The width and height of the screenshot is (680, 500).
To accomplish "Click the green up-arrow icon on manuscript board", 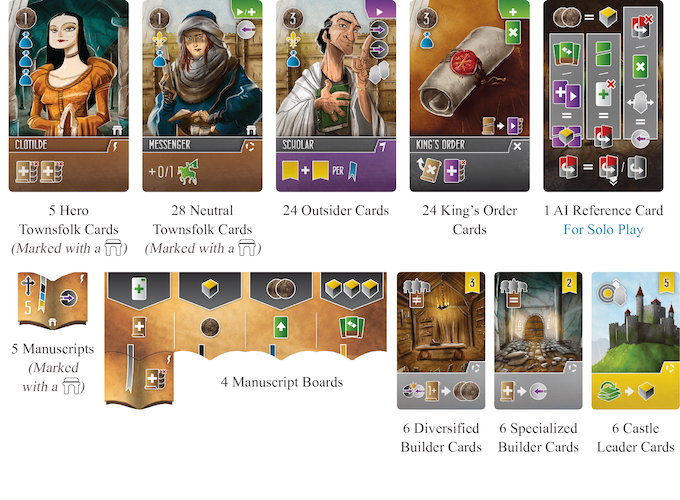I will pos(281,327).
